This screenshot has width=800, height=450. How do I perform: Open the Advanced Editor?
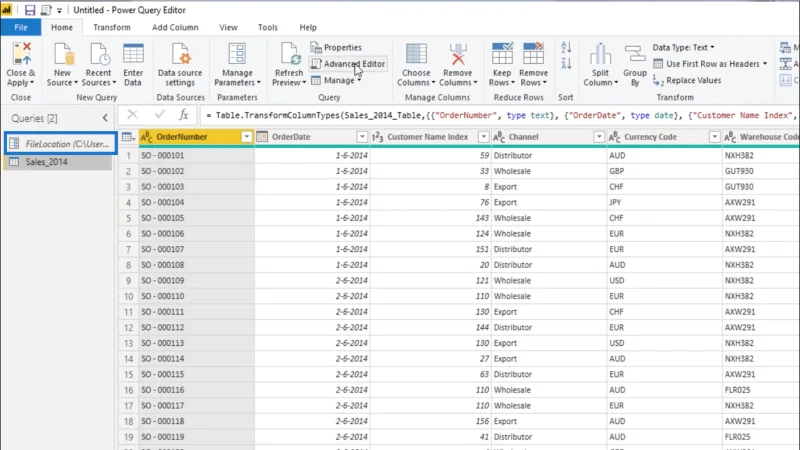(348, 64)
